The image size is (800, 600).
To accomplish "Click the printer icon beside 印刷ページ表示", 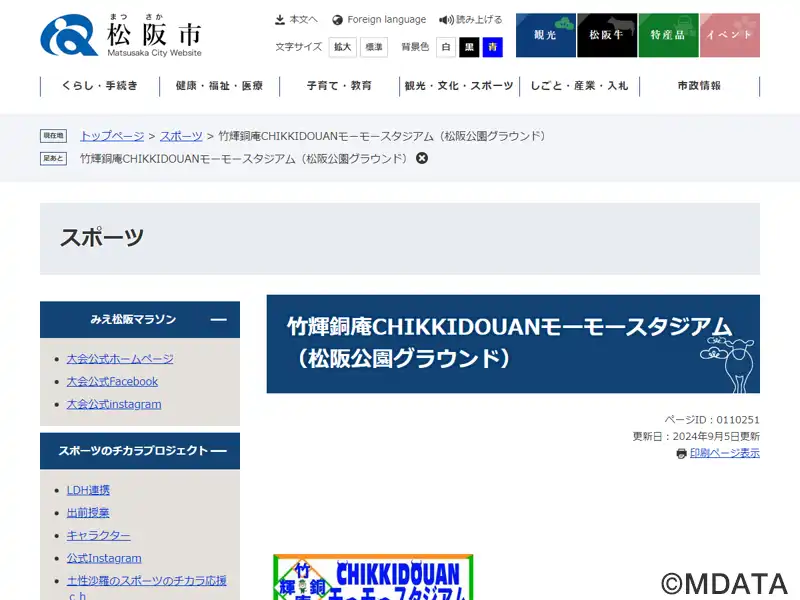I will 681,453.
